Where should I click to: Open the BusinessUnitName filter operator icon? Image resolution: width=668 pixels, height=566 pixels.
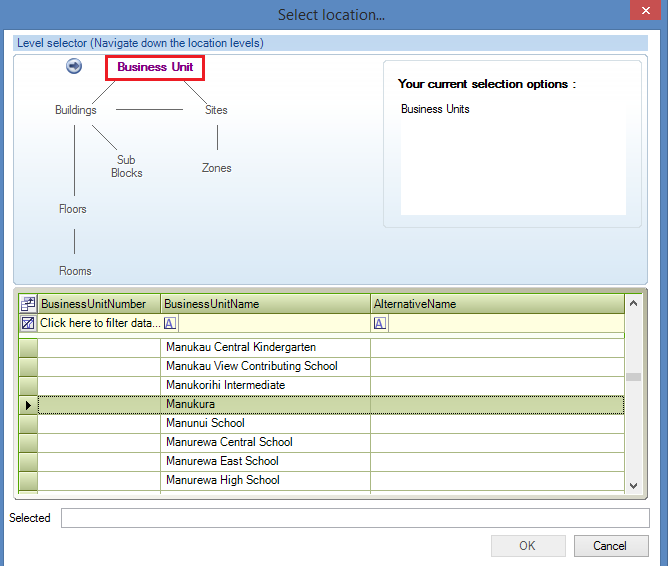[170, 323]
